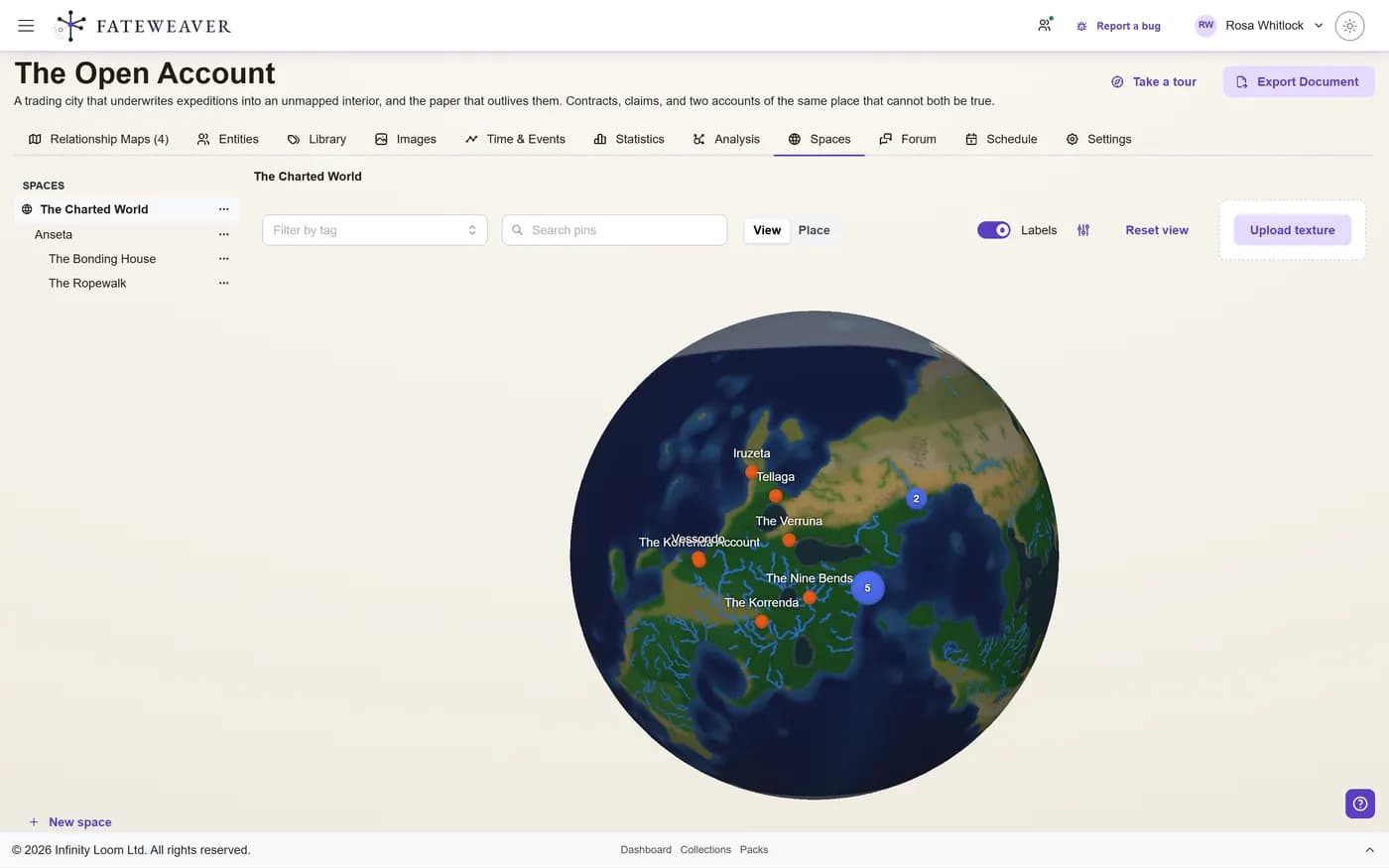Select the Vessondo map pin
The width and height of the screenshot is (1389, 868).
[x=698, y=559]
